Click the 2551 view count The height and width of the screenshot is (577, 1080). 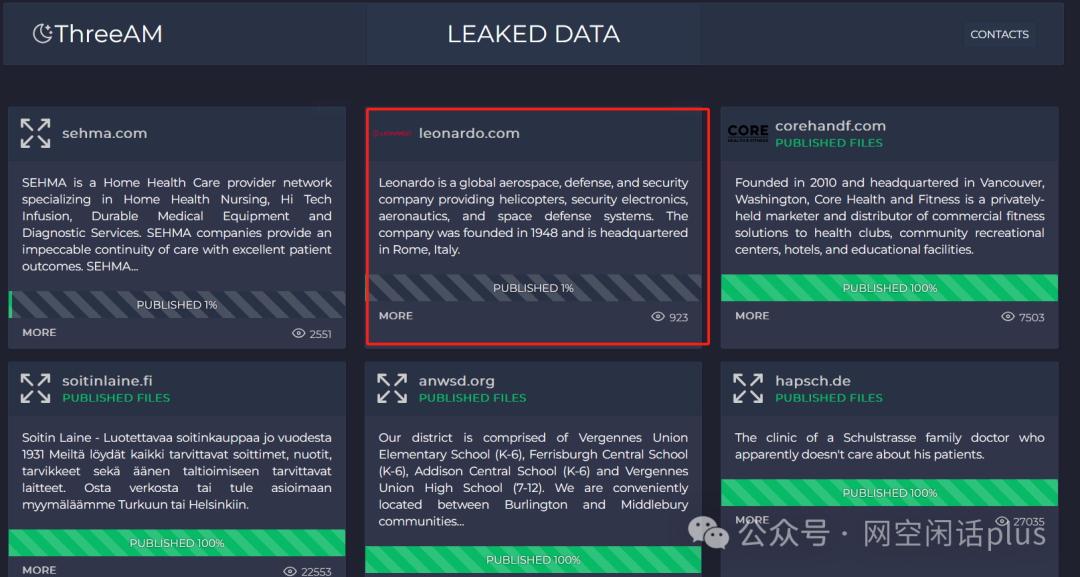(x=320, y=334)
